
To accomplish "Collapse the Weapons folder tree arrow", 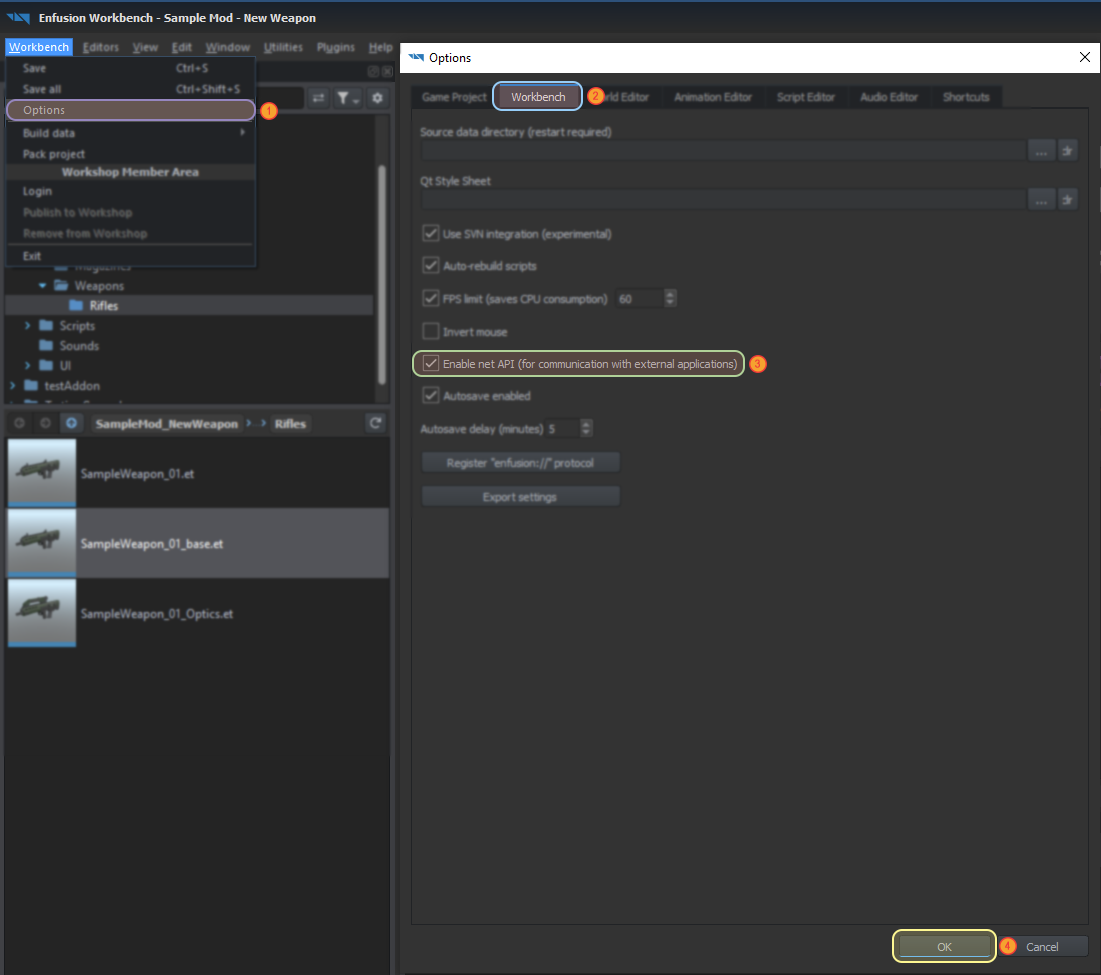I will coord(42,285).
